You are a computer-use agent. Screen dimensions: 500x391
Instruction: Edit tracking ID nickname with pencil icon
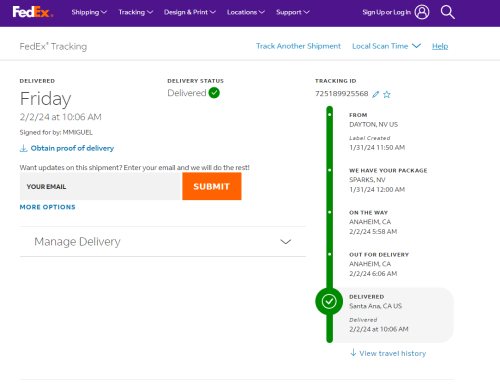[x=376, y=94]
